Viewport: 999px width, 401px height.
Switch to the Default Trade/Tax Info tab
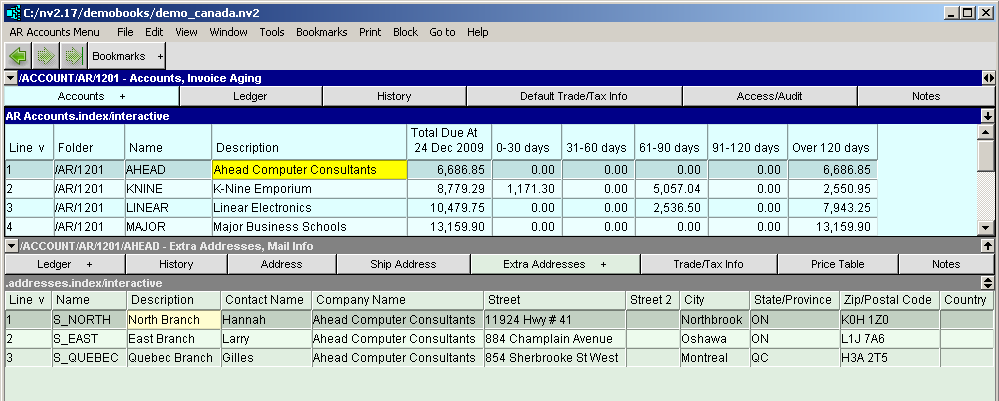pyautogui.click(x=573, y=96)
